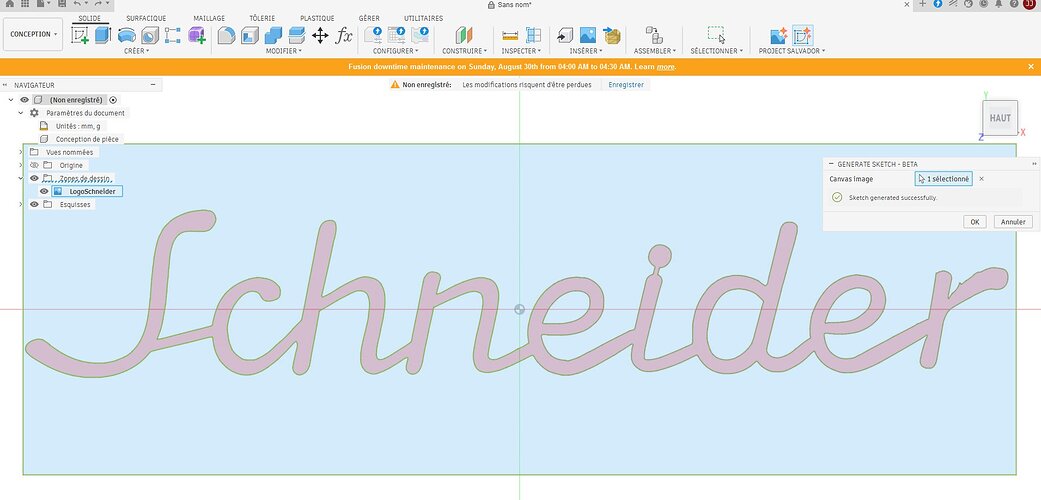Screen dimensions: 1041x500
Task: Open the notifications bell
Action: [1000, 4]
